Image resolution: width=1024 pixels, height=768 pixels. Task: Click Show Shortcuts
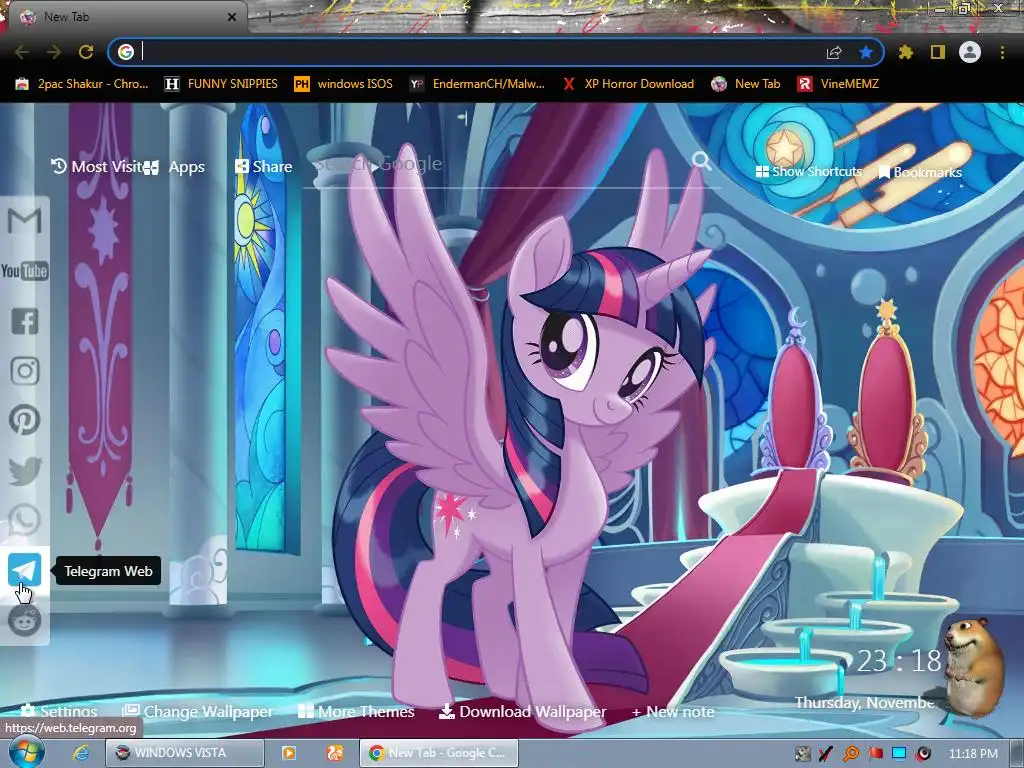pos(808,172)
